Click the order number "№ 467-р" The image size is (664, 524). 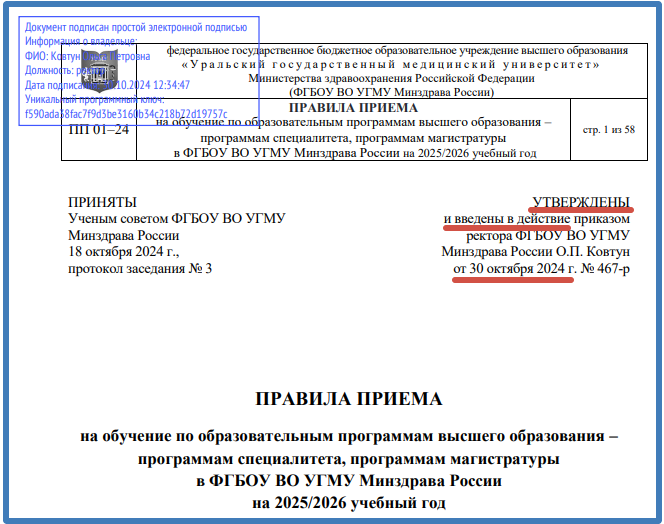(x=605, y=269)
